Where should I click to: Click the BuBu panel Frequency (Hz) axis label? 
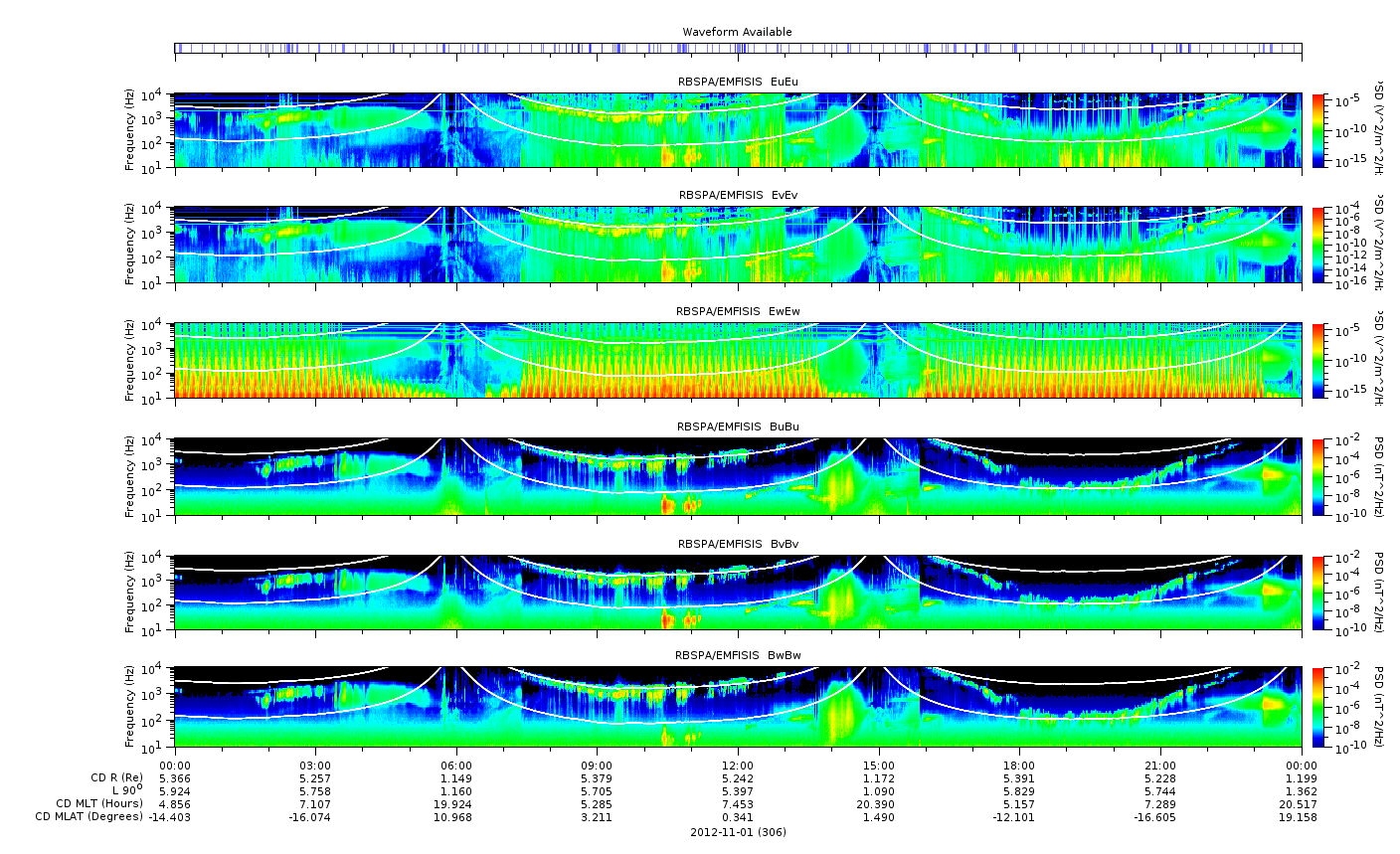click(x=130, y=476)
